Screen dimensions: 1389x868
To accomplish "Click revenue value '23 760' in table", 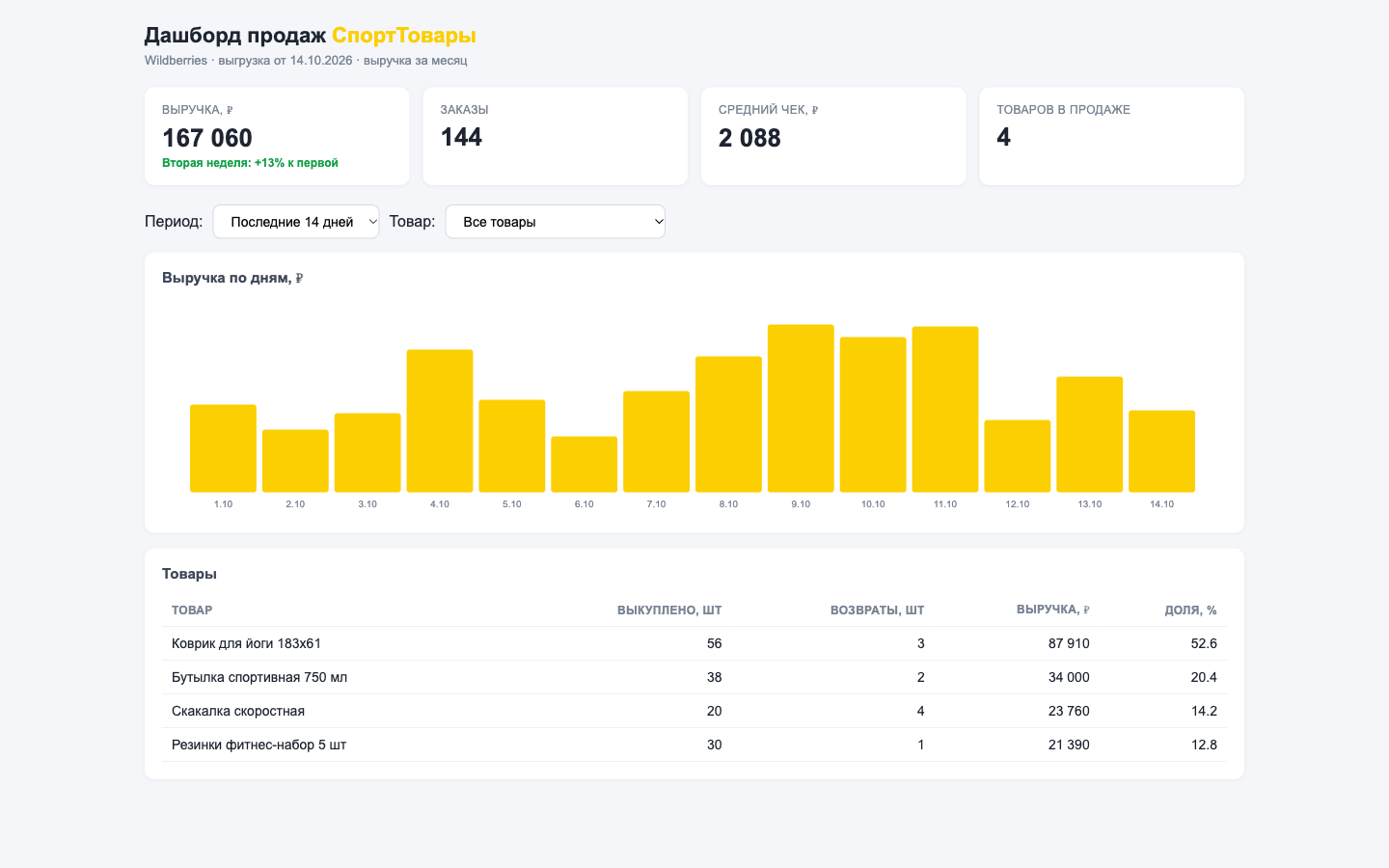I will coord(1069,711).
